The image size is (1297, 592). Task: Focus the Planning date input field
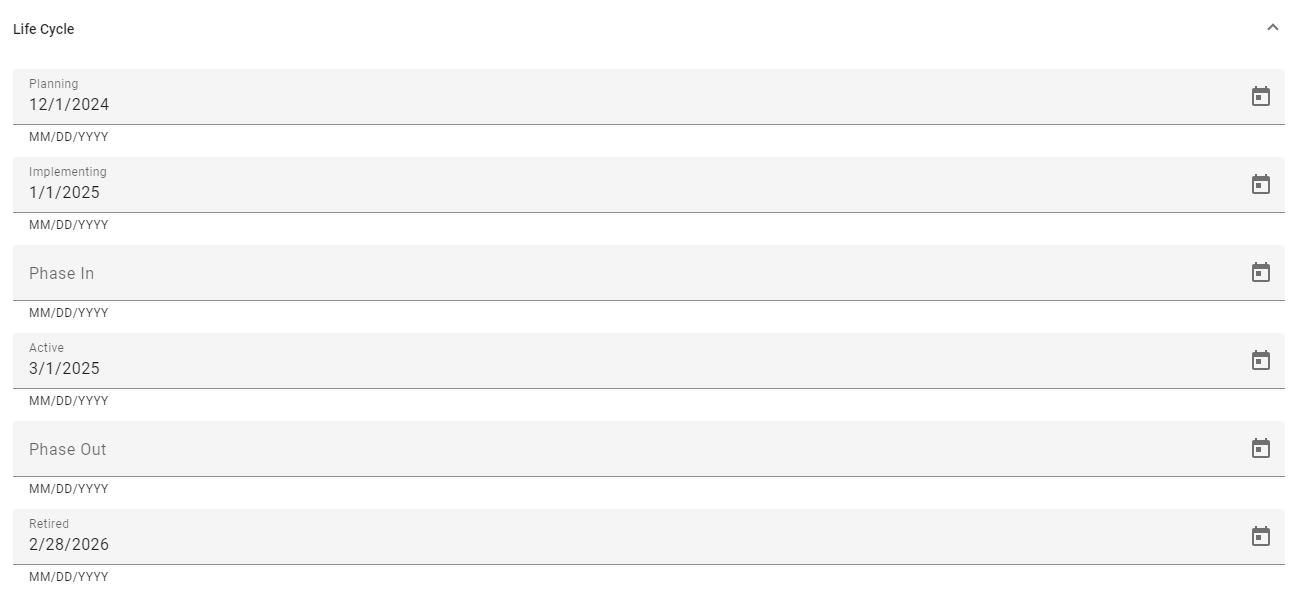coord(600,104)
